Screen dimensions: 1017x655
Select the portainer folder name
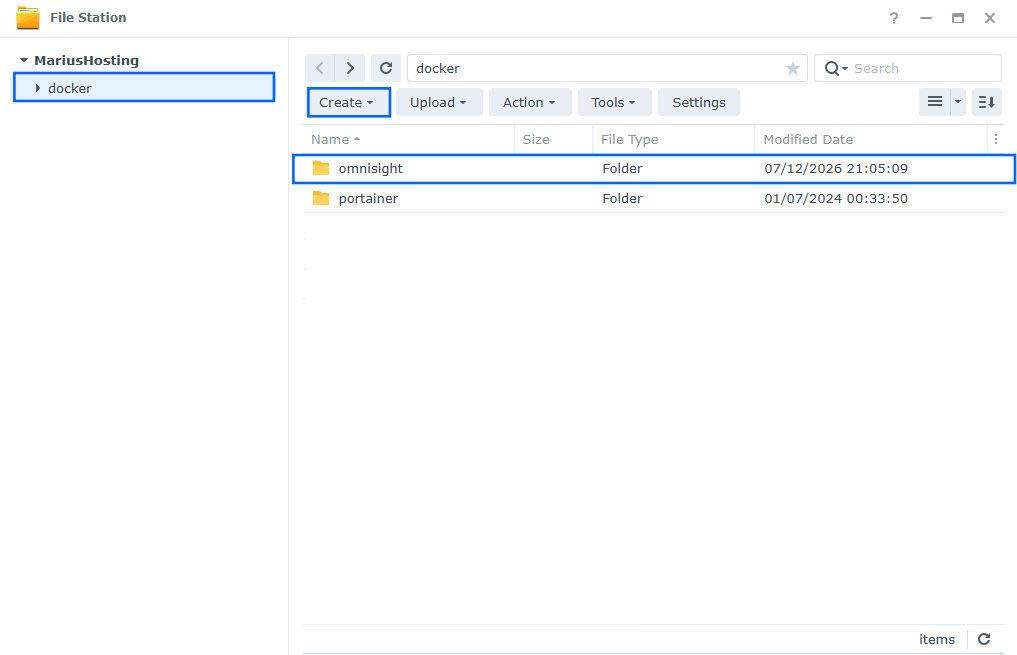(x=368, y=198)
